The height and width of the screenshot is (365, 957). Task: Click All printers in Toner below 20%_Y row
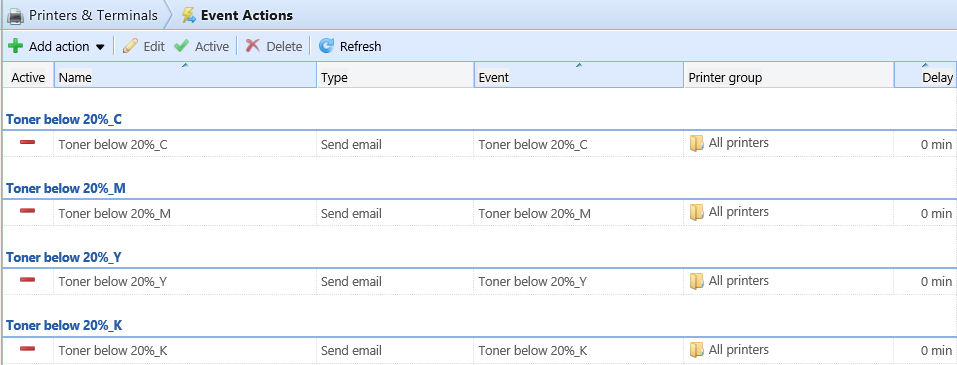pos(739,280)
